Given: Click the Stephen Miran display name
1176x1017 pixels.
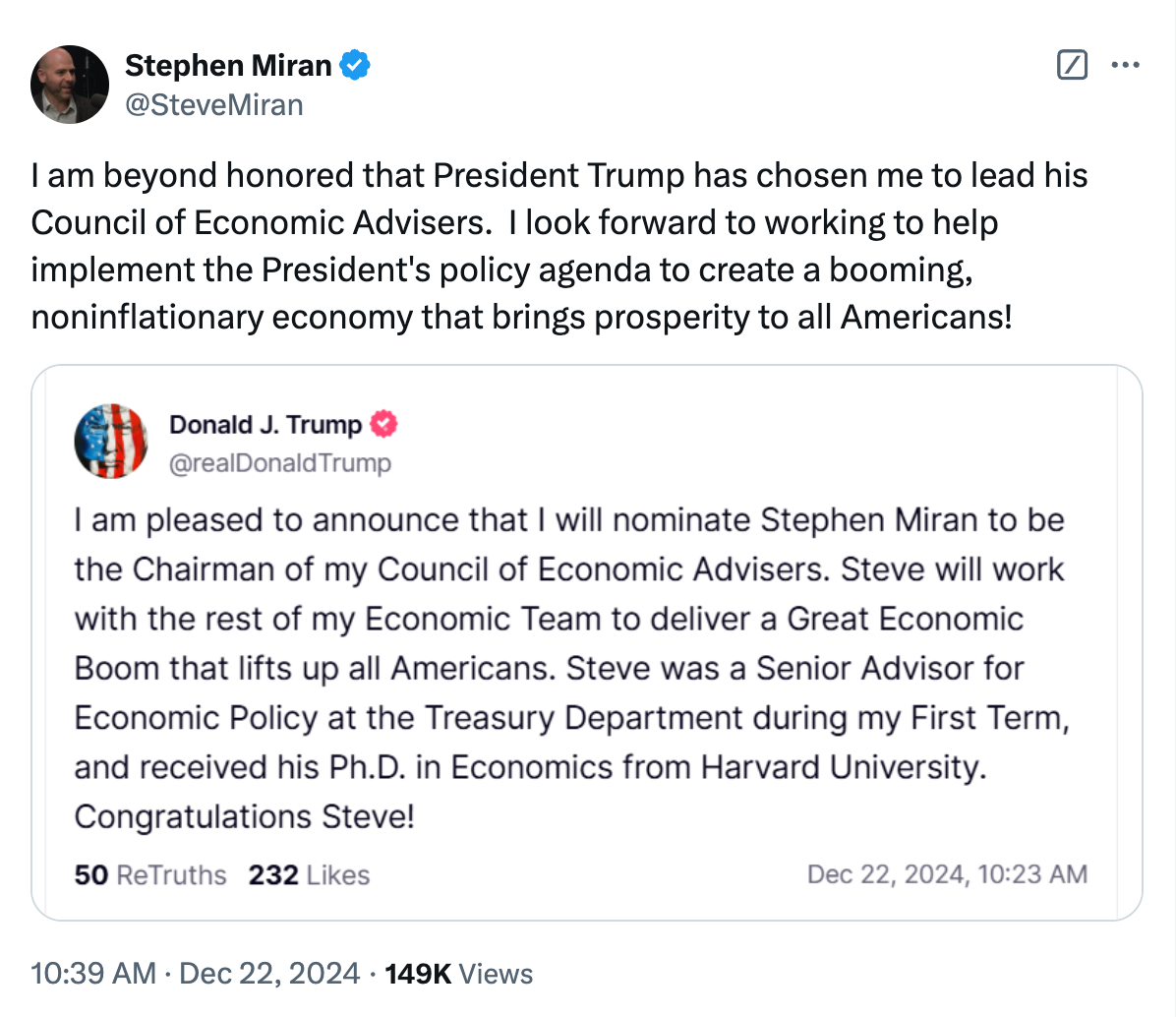Looking at the screenshot, I should pos(228,66).
